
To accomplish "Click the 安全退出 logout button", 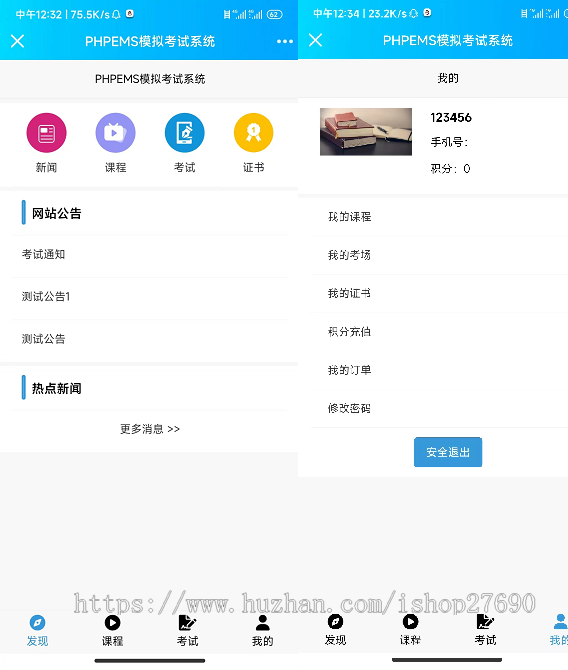I will [x=448, y=452].
